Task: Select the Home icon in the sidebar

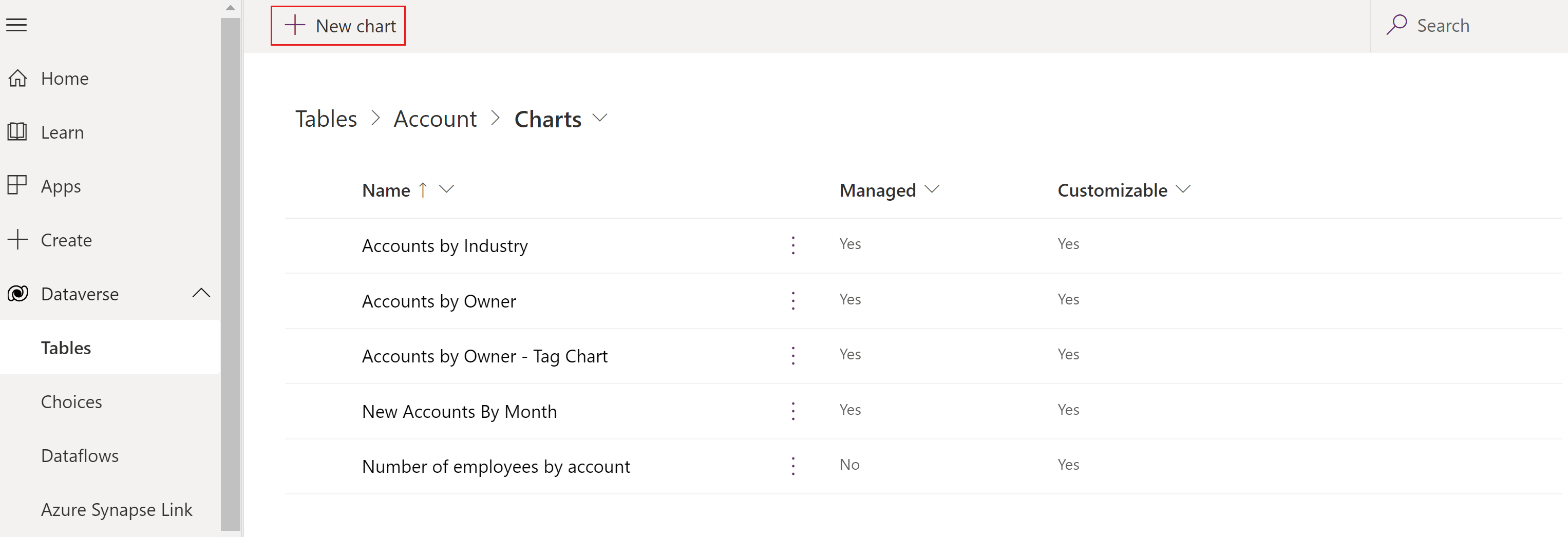Action: coord(17,78)
